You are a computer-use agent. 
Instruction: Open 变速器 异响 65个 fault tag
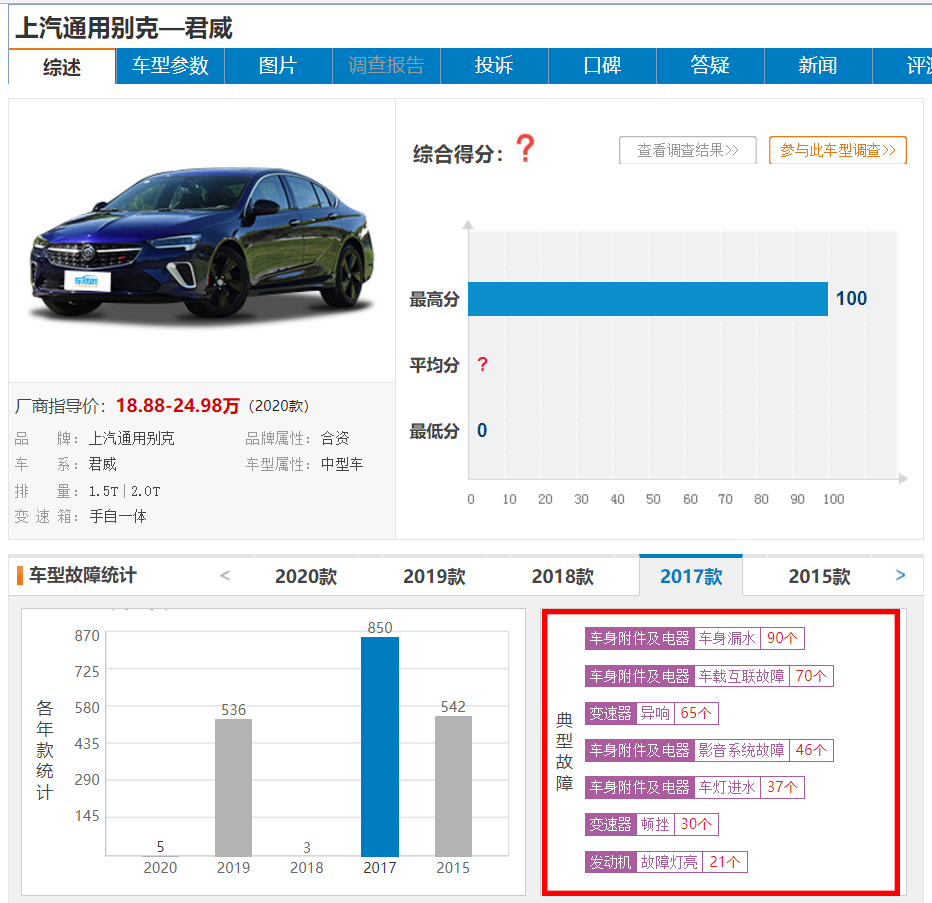pos(651,713)
